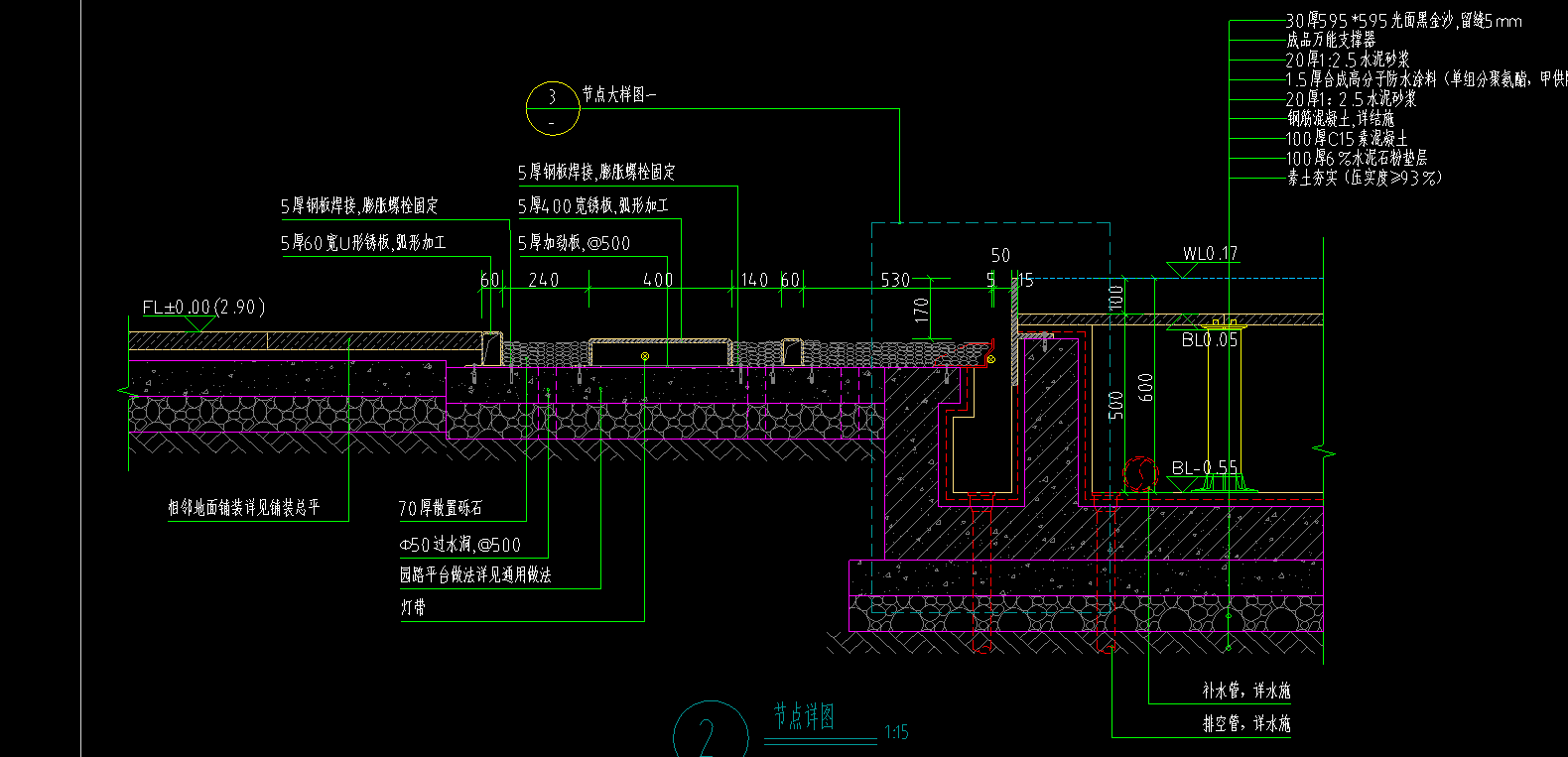This screenshot has width=1568, height=757.
Task: Click the '5厚60宽U形锈板,弧形加工' annotation
Action: tap(363, 243)
